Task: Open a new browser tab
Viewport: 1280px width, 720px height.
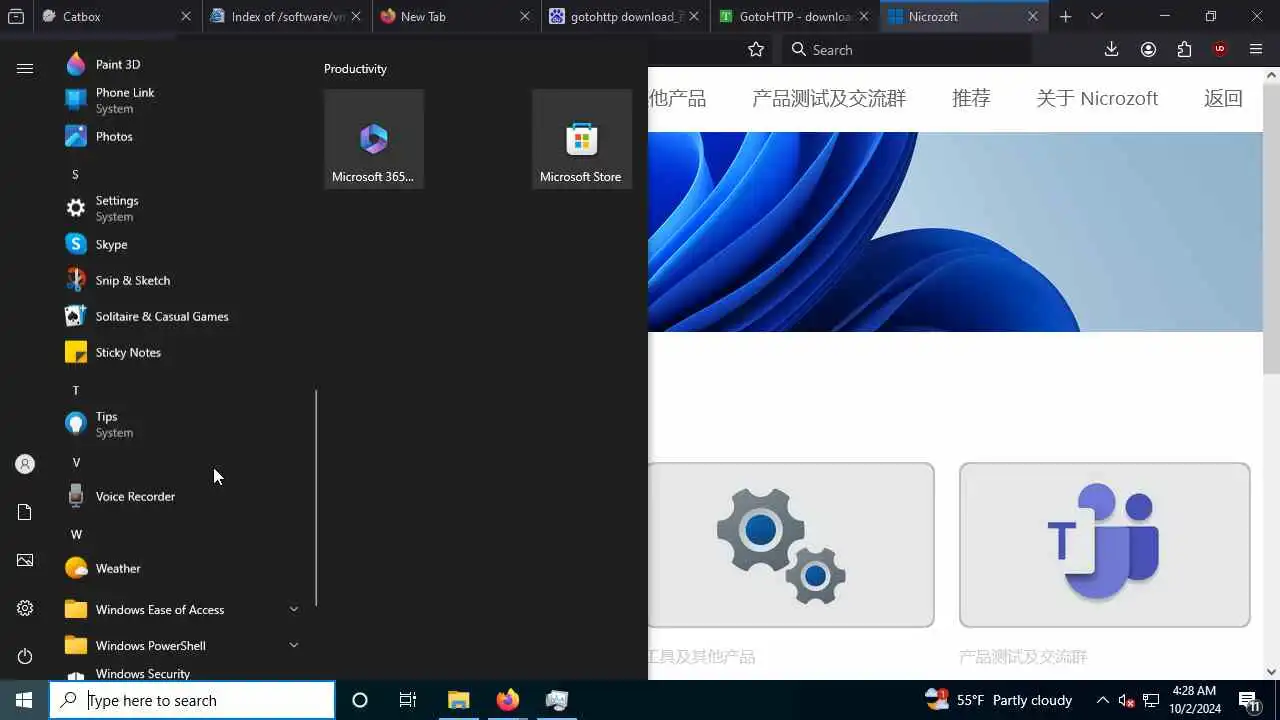Action: pos(1066,17)
